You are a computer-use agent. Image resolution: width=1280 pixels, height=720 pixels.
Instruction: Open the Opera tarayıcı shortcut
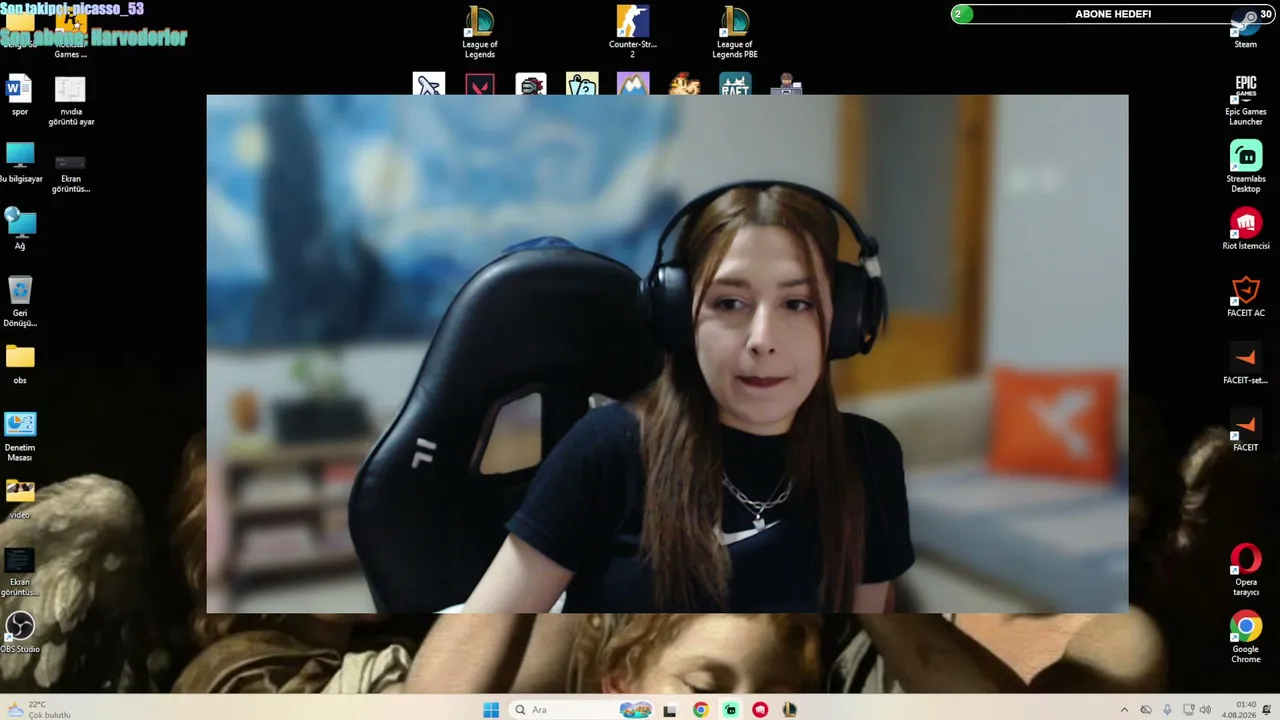[1246, 569]
